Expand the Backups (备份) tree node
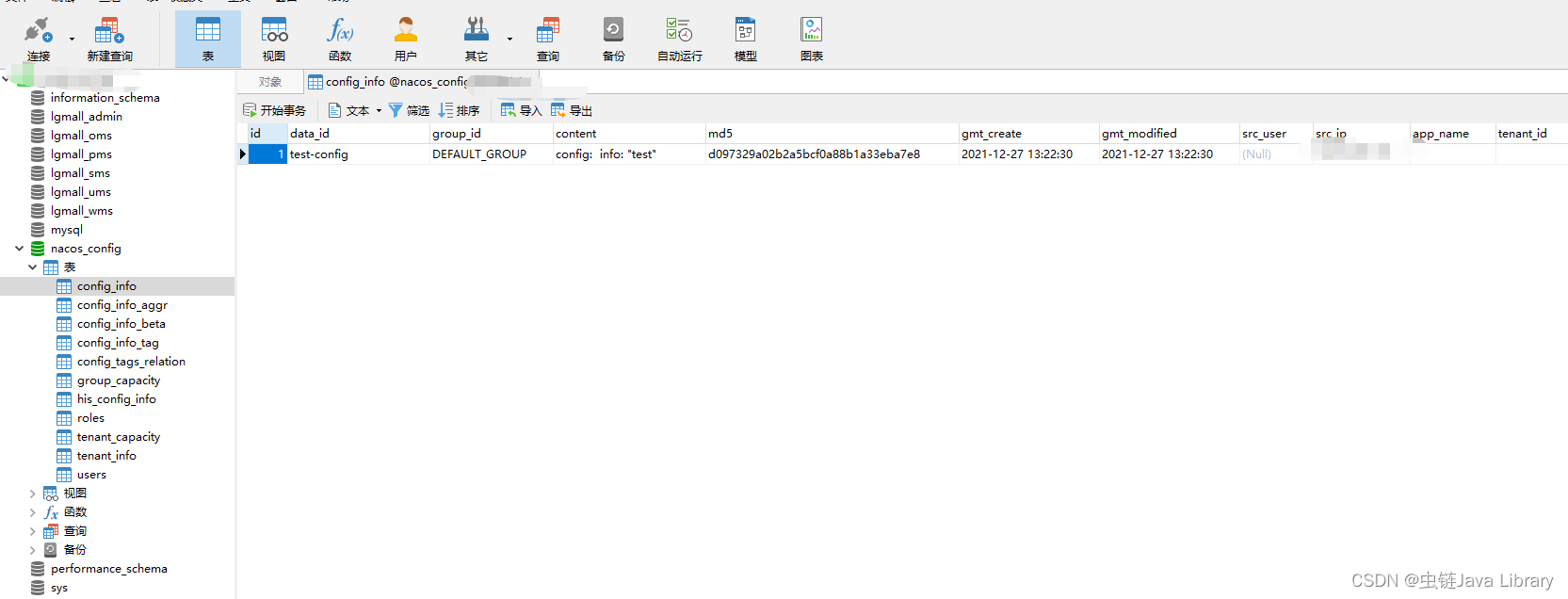Image resolution: width=1568 pixels, height=599 pixels. (x=32, y=550)
